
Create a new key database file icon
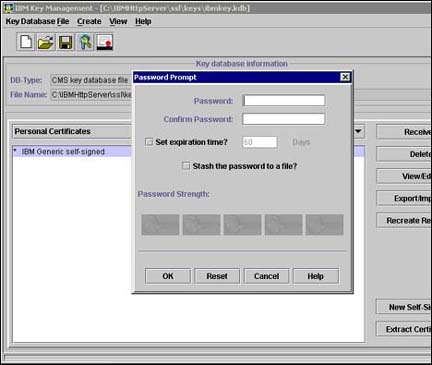pos(26,42)
